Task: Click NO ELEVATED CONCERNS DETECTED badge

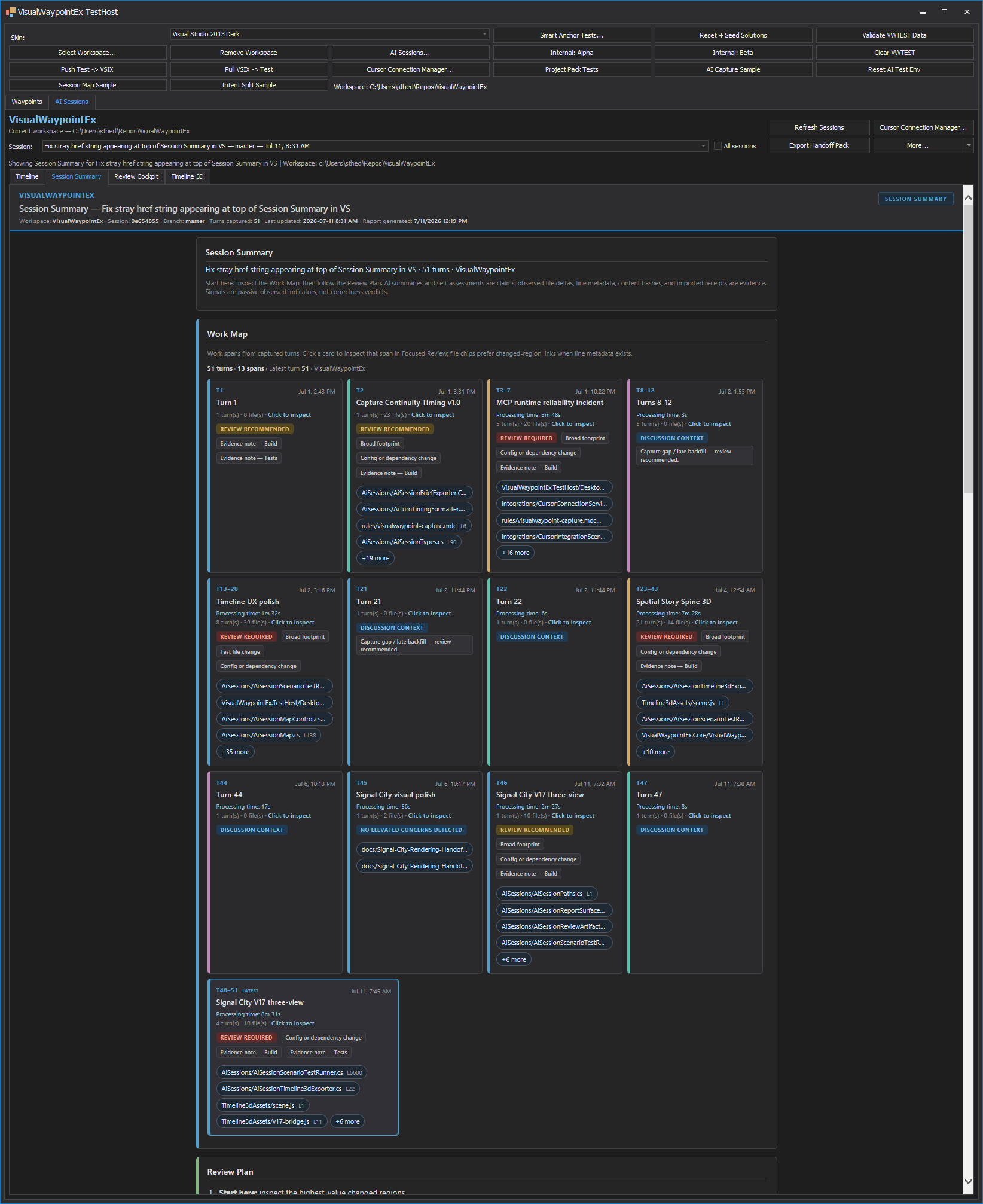Action: [411, 830]
